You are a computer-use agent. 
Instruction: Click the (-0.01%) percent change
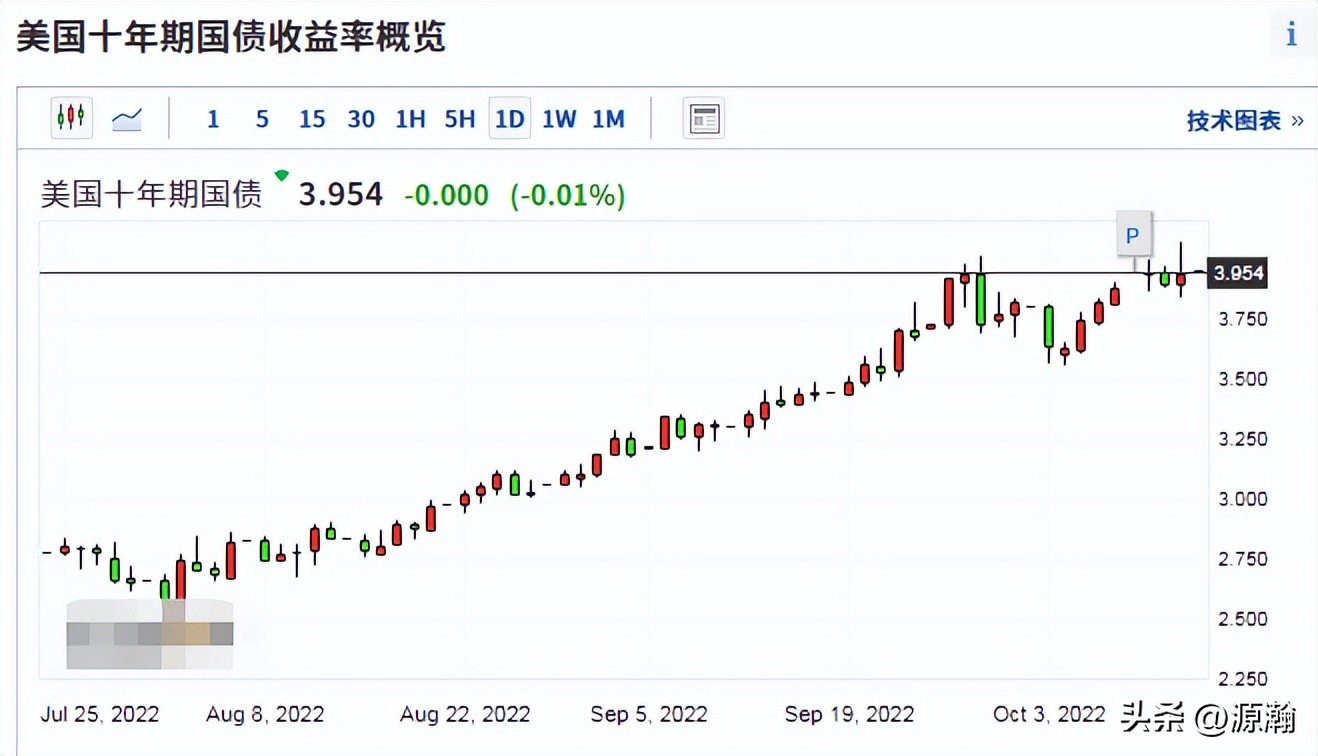tap(568, 195)
